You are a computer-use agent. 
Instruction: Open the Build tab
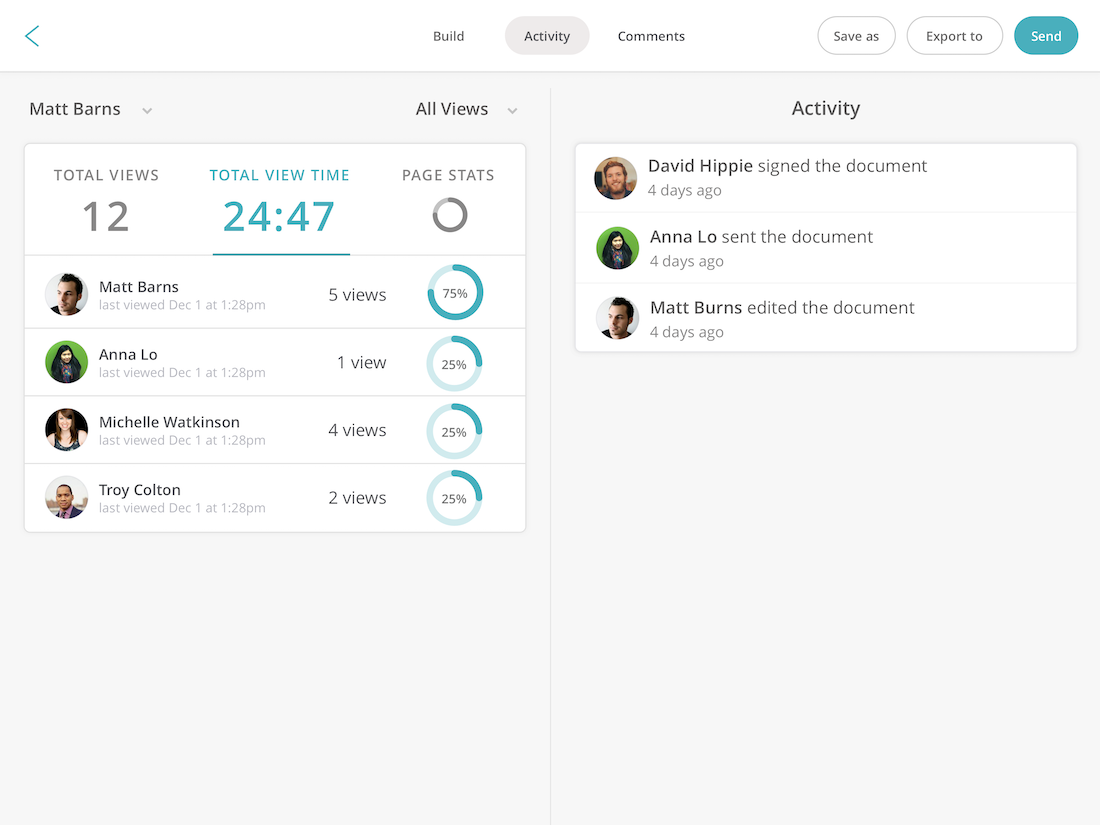(448, 36)
